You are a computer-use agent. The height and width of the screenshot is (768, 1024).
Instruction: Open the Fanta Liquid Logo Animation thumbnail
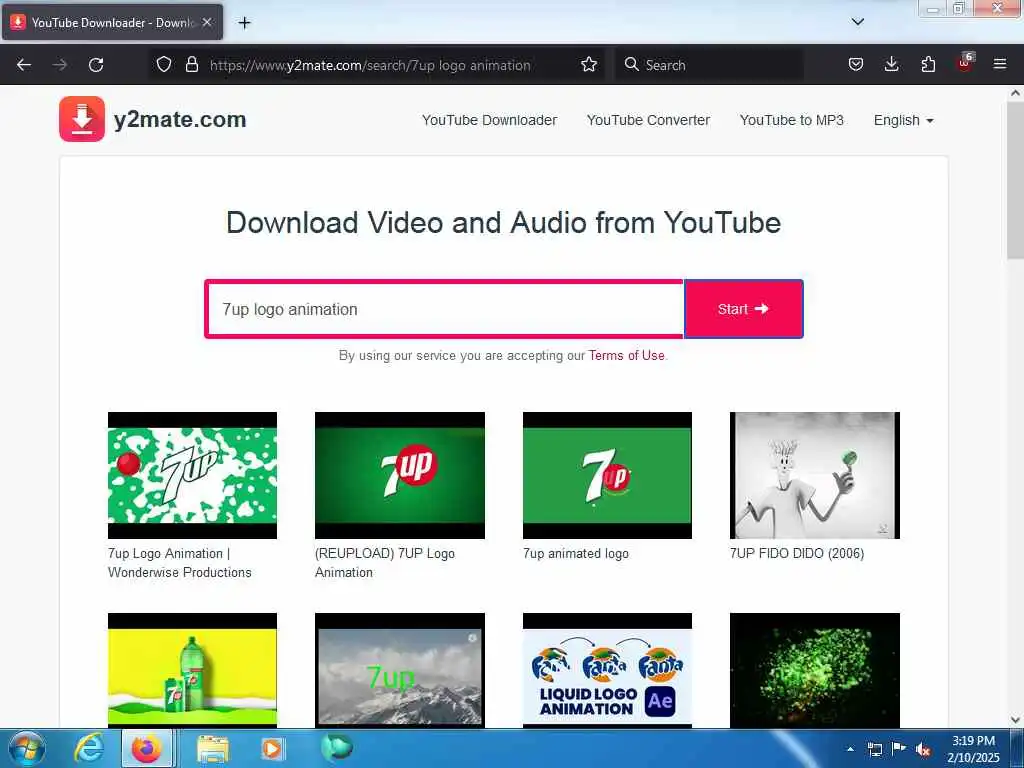click(x=607, y=670)
